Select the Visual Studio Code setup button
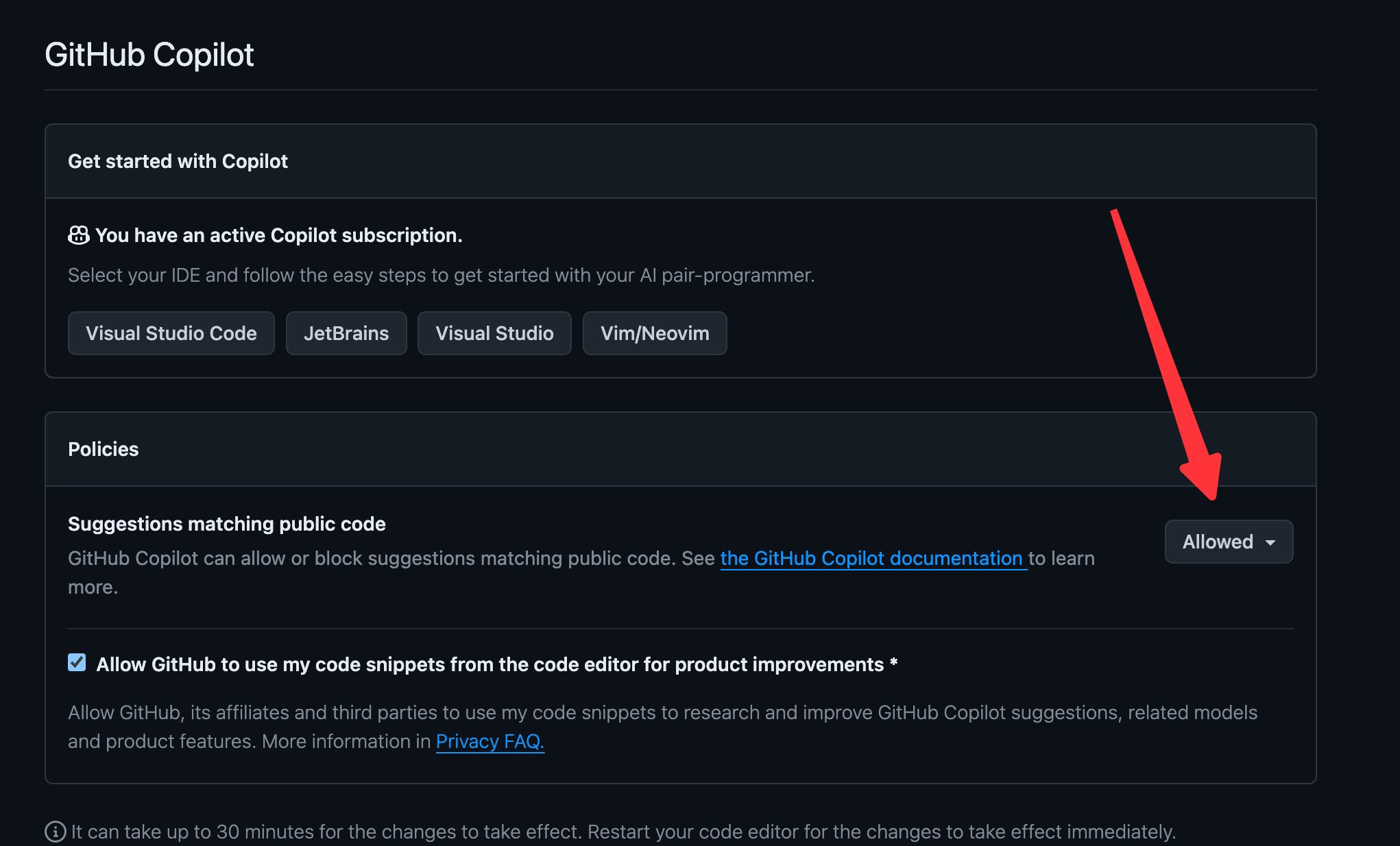The width and height of the screenshot is (1400, 846). [x=171, y=333]
